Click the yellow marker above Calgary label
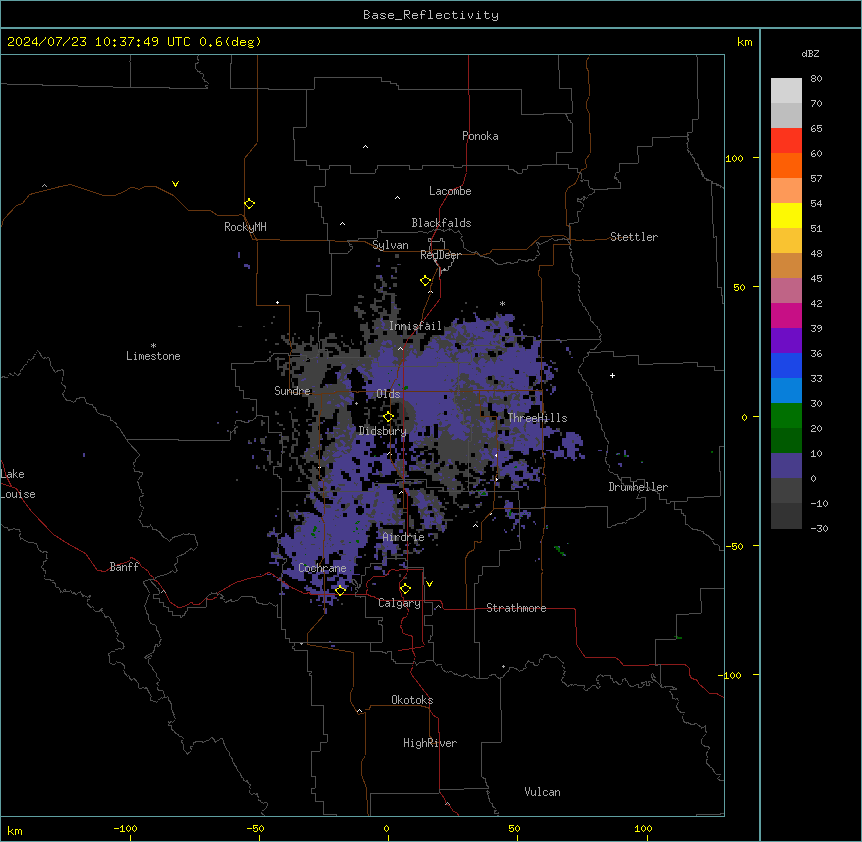The image size is (862, 842). click(x=405, y=589)
